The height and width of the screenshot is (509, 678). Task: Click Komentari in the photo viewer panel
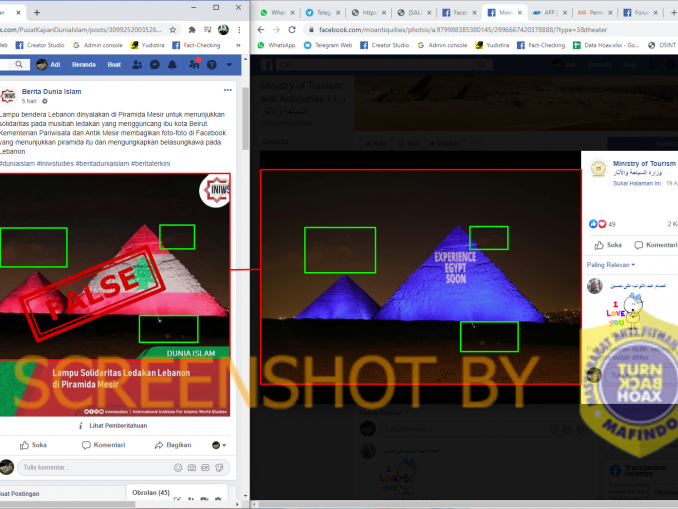coord(656,245)
